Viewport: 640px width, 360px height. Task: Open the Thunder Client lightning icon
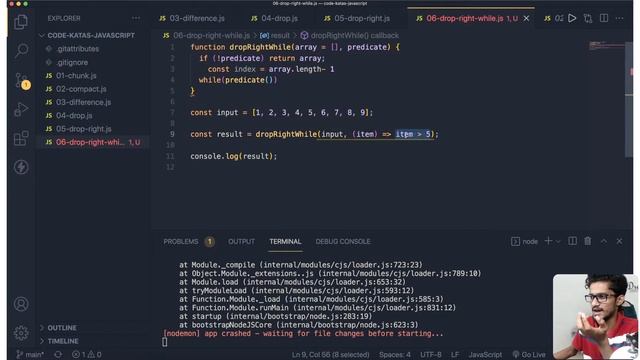click(x=21, y=167)
